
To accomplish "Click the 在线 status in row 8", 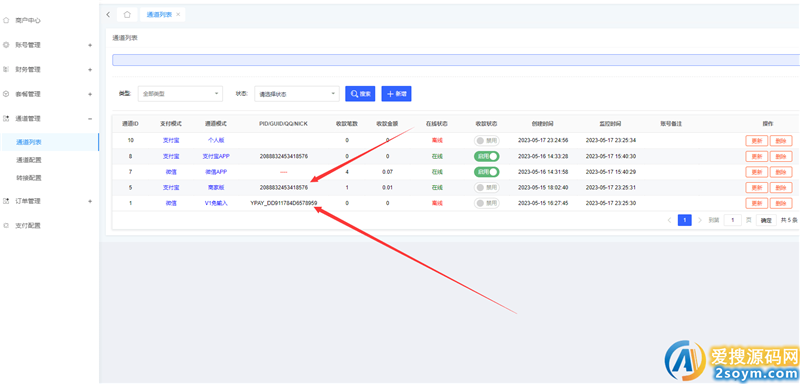I will 437,156.
